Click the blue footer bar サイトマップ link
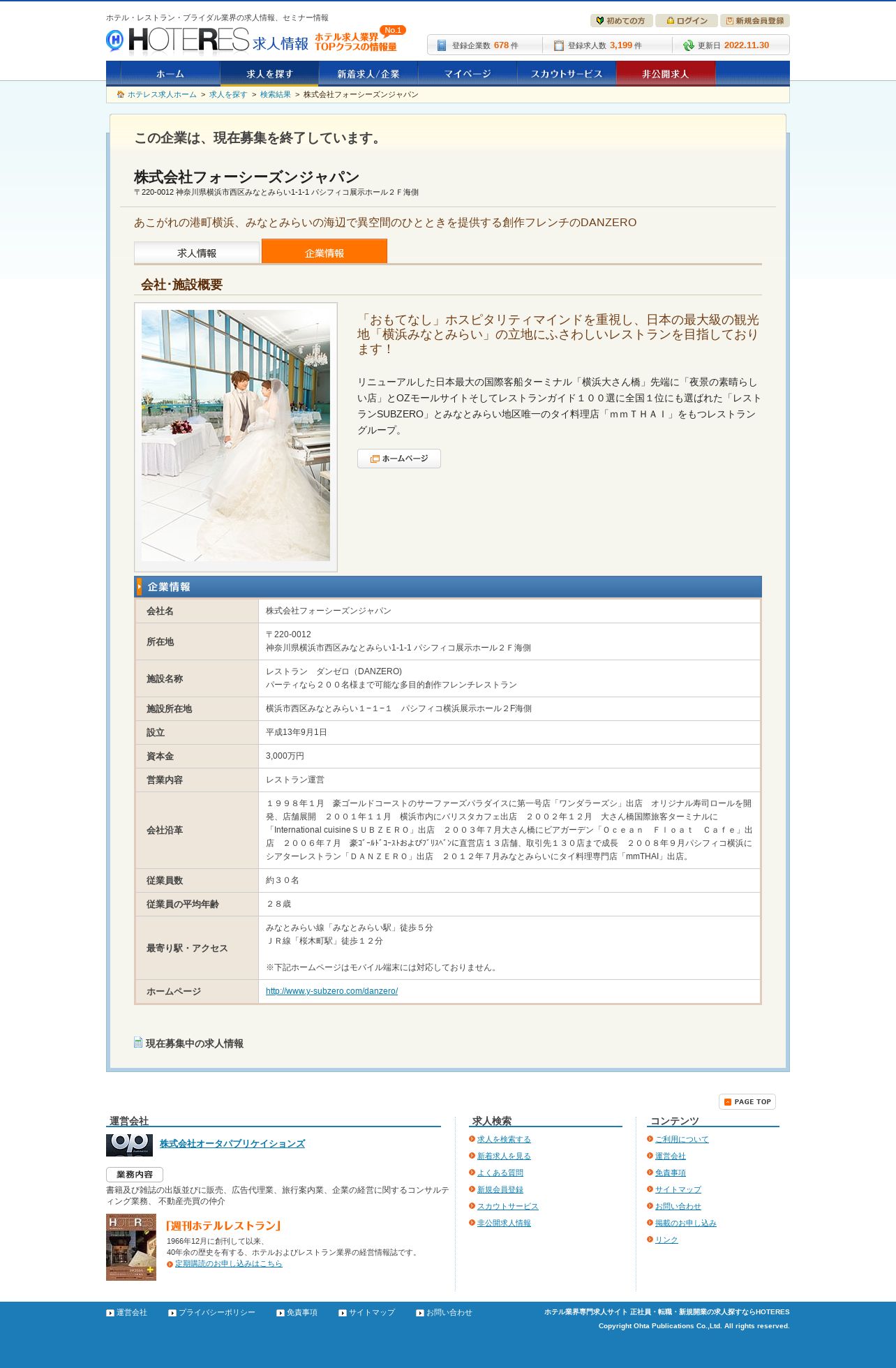This screenshot has width=896, height=1368. point(372,1312)
